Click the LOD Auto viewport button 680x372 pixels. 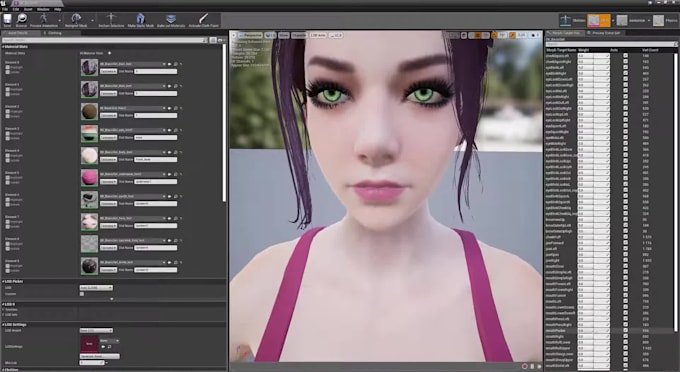click(318, 35)
